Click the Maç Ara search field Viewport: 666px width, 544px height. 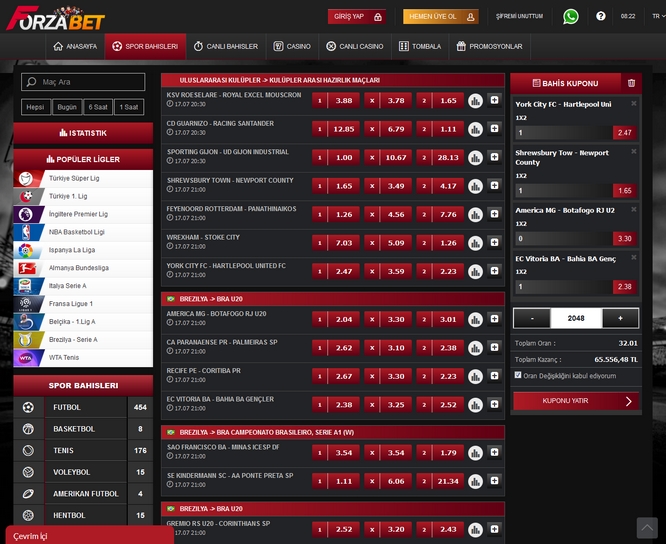(x=83, y=82)
